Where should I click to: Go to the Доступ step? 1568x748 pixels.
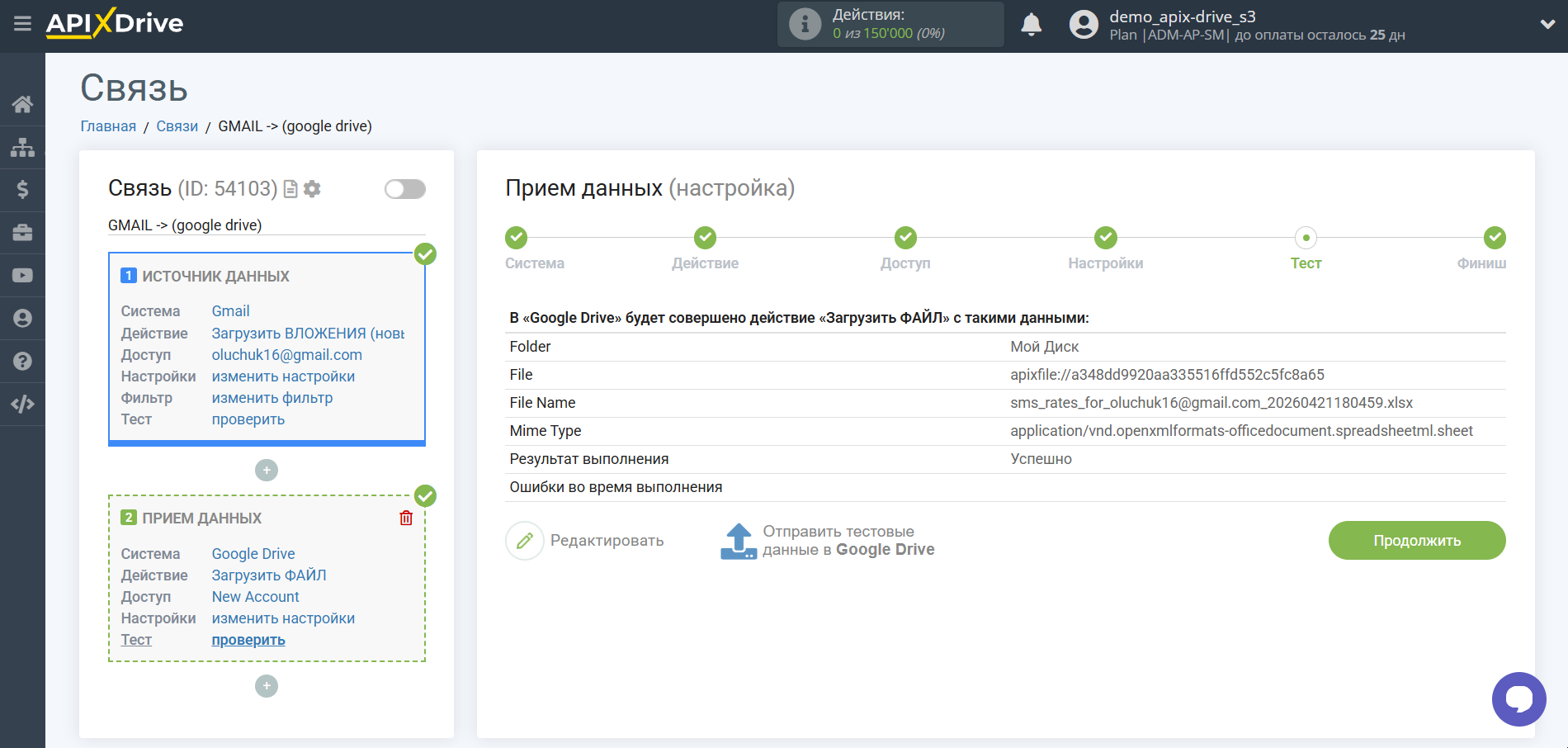[x=905, y=249]
